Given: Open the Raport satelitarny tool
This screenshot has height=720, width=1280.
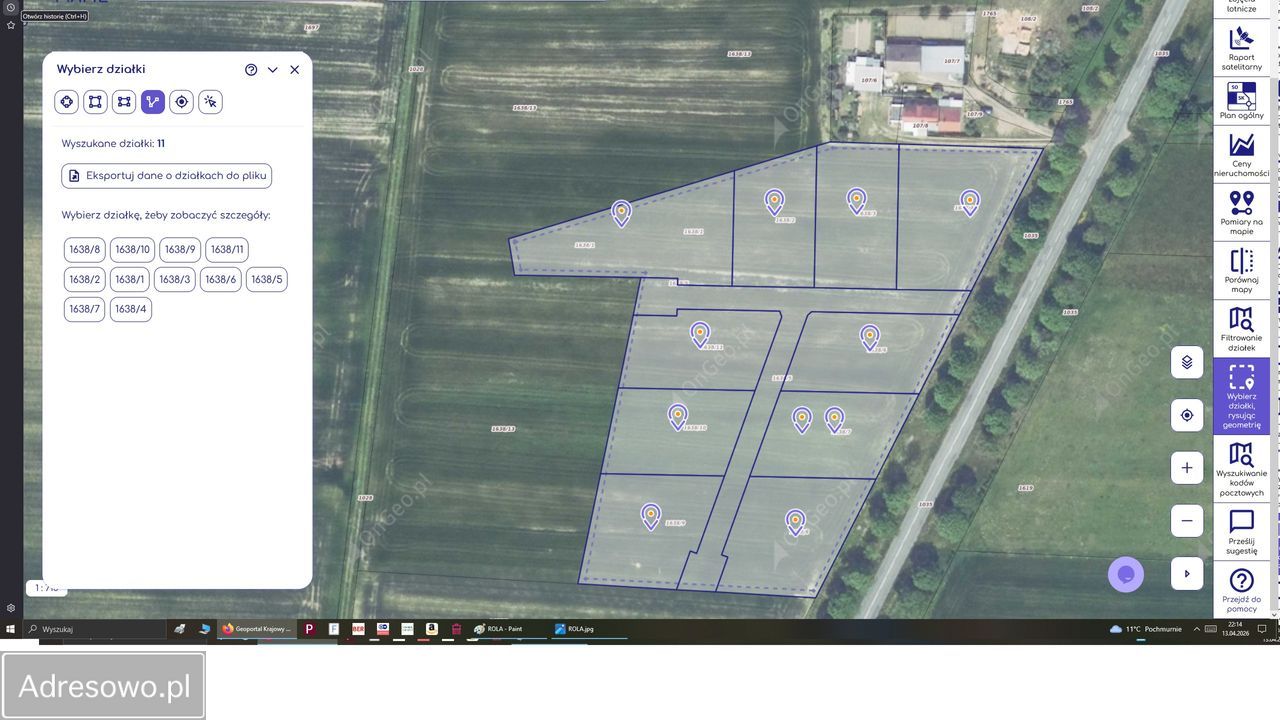Looking at the screenshot, I should tap(1241, 48).
